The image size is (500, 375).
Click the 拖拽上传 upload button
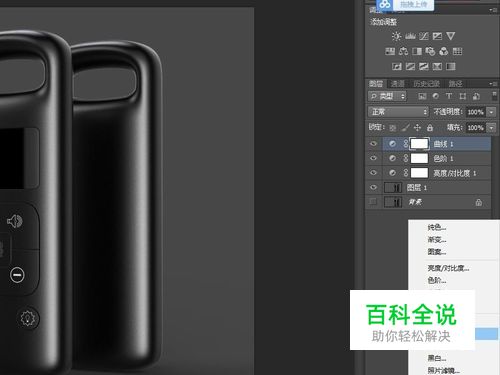pyautogui.click(x=413, y=5)
